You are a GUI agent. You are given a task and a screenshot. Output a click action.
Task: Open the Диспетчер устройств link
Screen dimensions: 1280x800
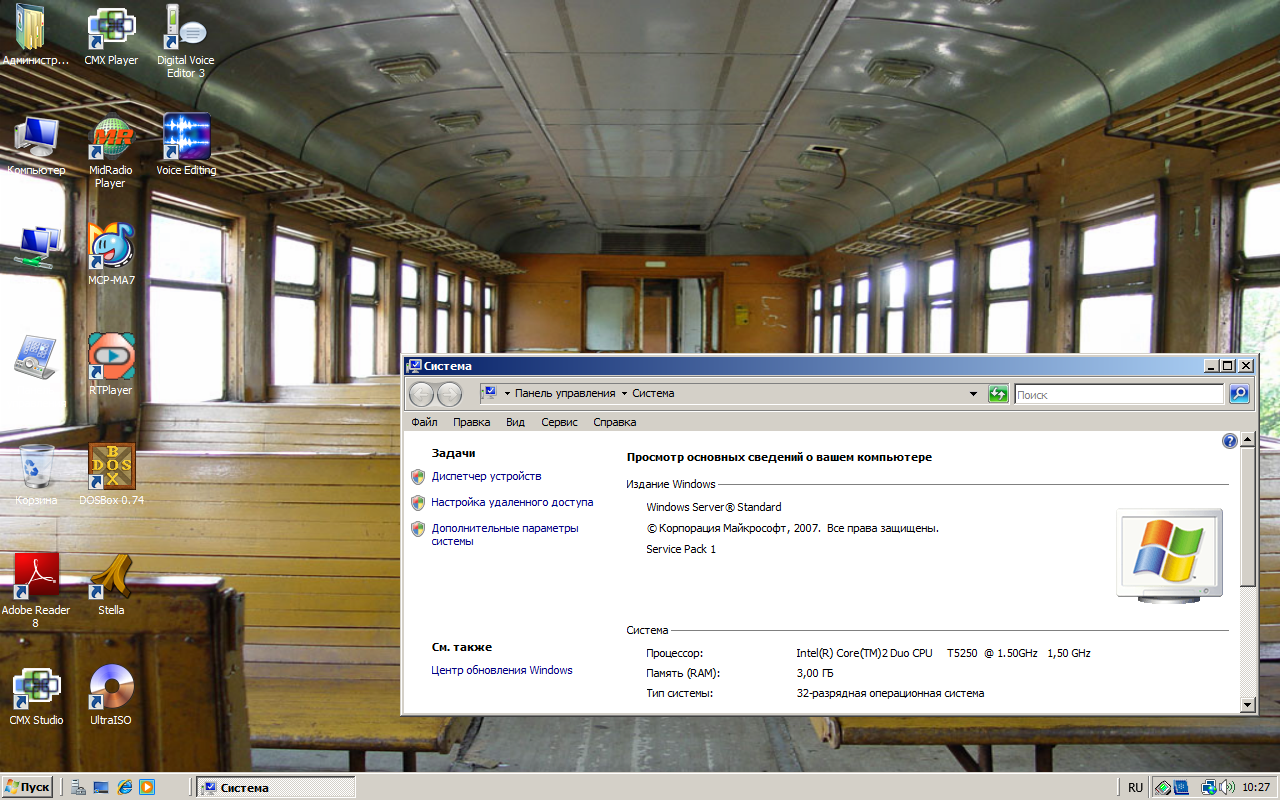click(x=486, y=476)
